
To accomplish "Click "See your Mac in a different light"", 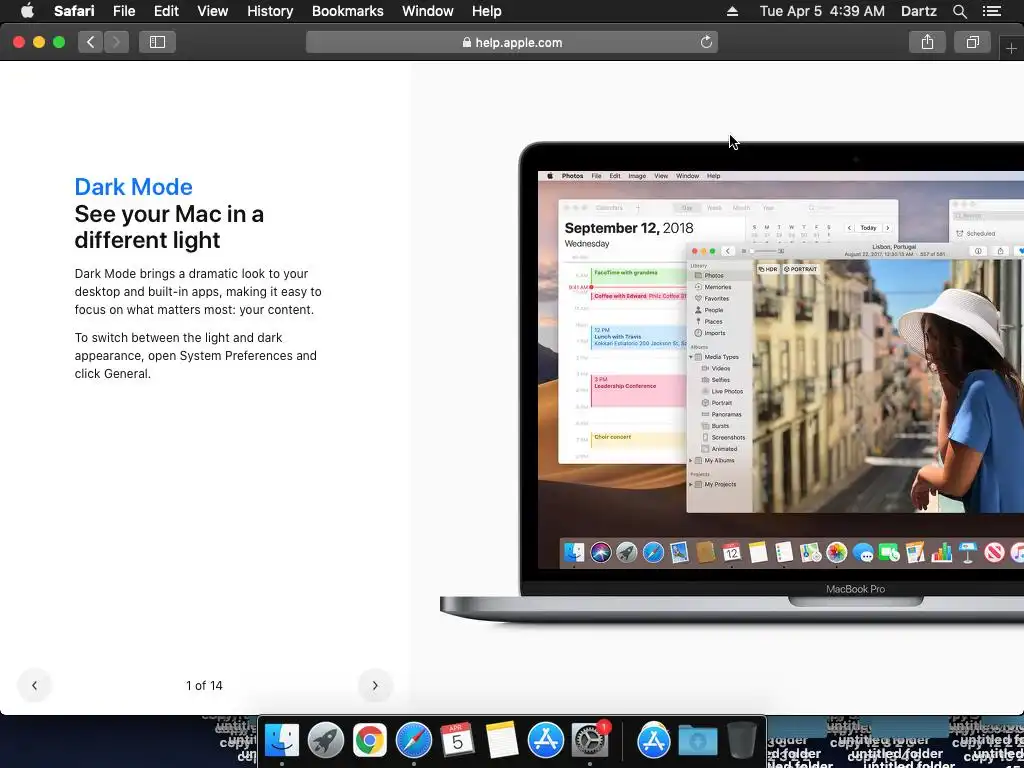I will pos(169,227).
